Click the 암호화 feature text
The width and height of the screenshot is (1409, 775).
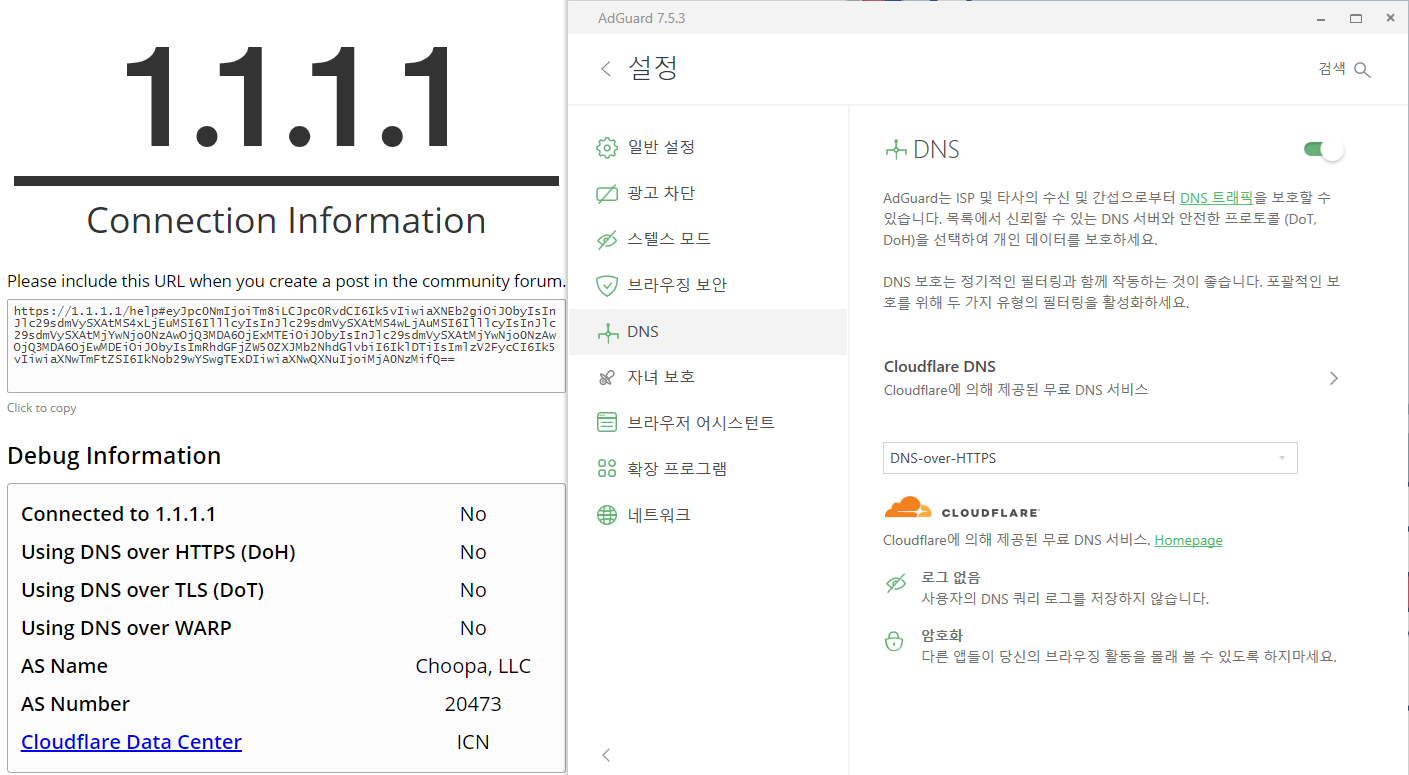coord(942,635)
